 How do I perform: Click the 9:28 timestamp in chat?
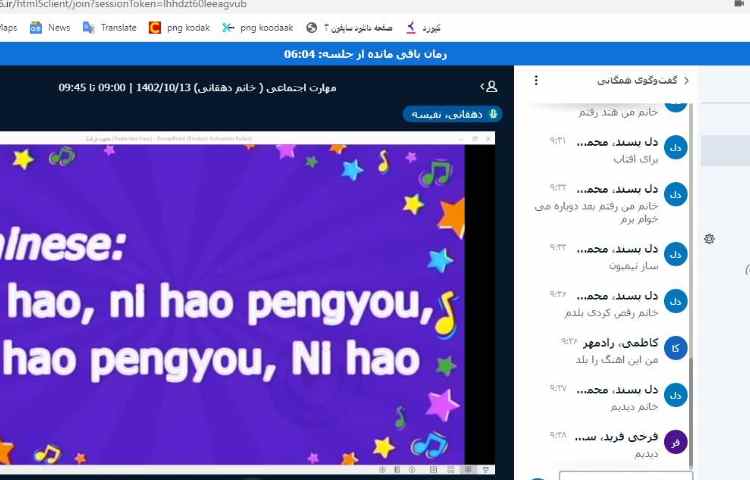(x=558, y=435)
